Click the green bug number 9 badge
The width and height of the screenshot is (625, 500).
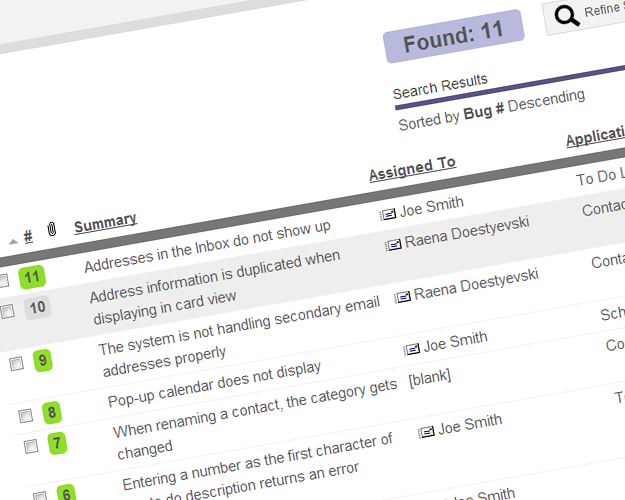[43, 360]
